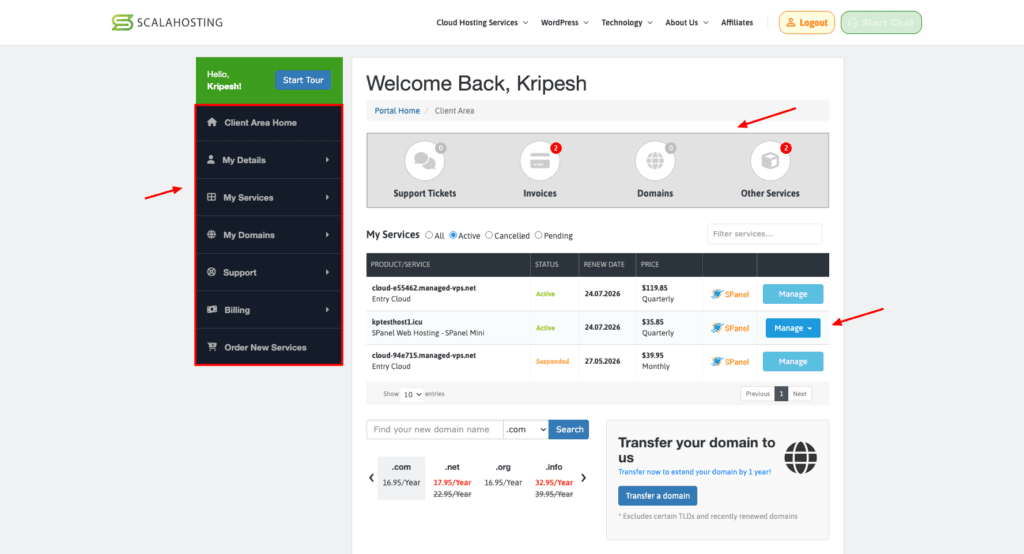Expand the My Details submenu arrow

327,160
